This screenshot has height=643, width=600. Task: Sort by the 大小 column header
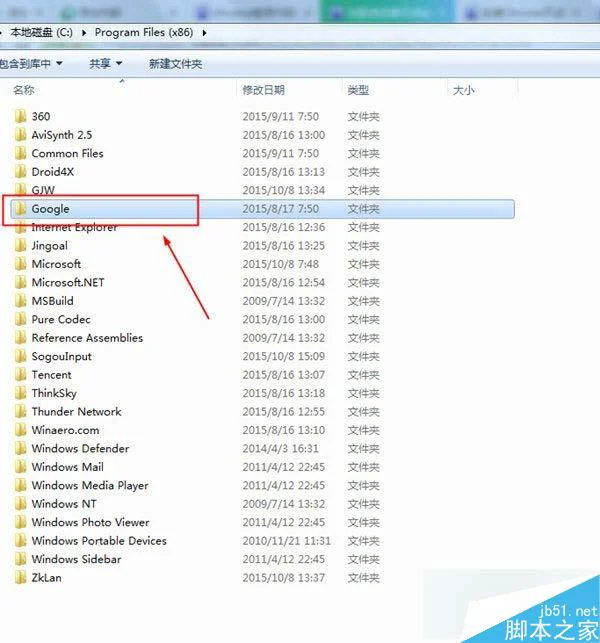coord(463,90)
